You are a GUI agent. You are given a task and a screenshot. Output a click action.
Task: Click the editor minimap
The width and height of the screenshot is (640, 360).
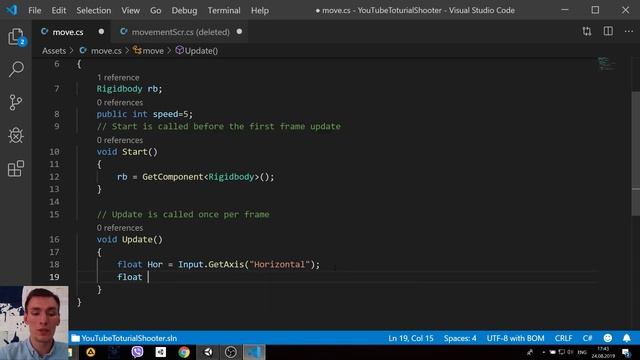click(x=607, y=64)
